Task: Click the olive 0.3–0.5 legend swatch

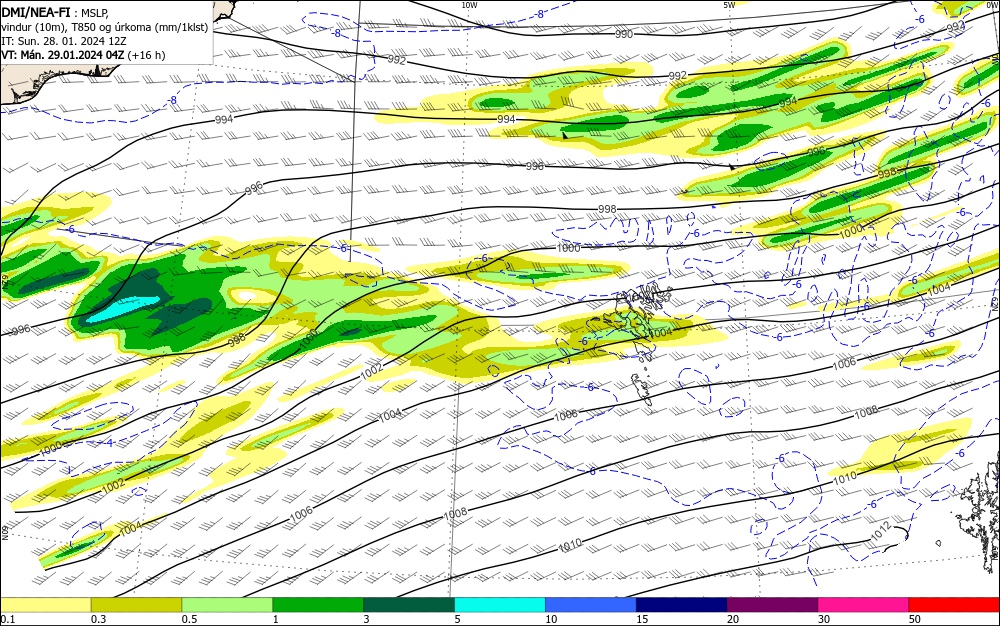Action: 136,605
